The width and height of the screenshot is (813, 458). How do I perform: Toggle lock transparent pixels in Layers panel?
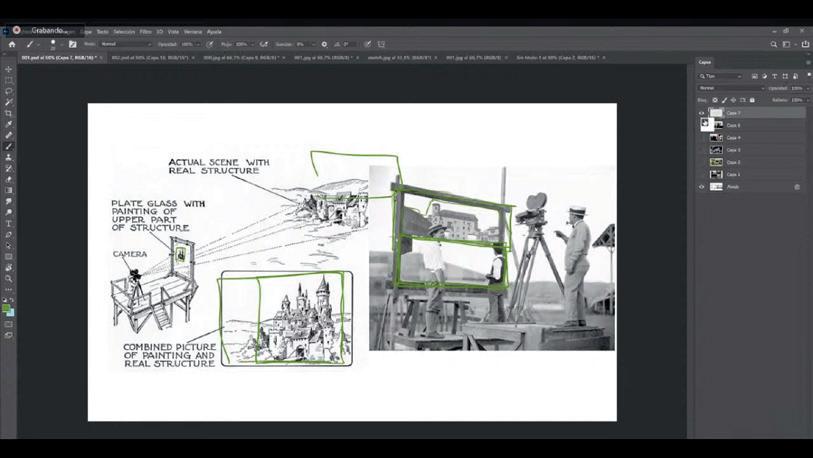pyautogui.click(x=715, y=100)
